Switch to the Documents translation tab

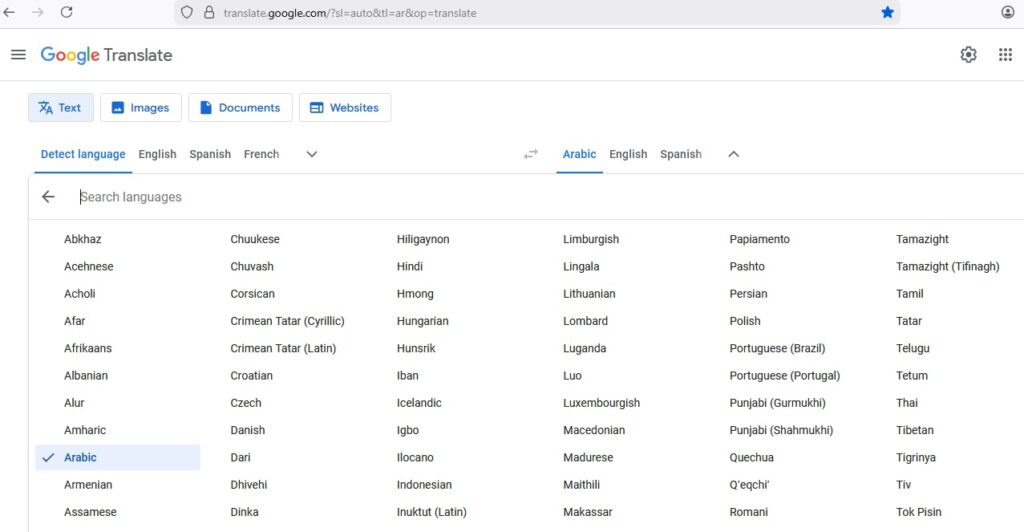pyautogui.click(x=240, y=108)
